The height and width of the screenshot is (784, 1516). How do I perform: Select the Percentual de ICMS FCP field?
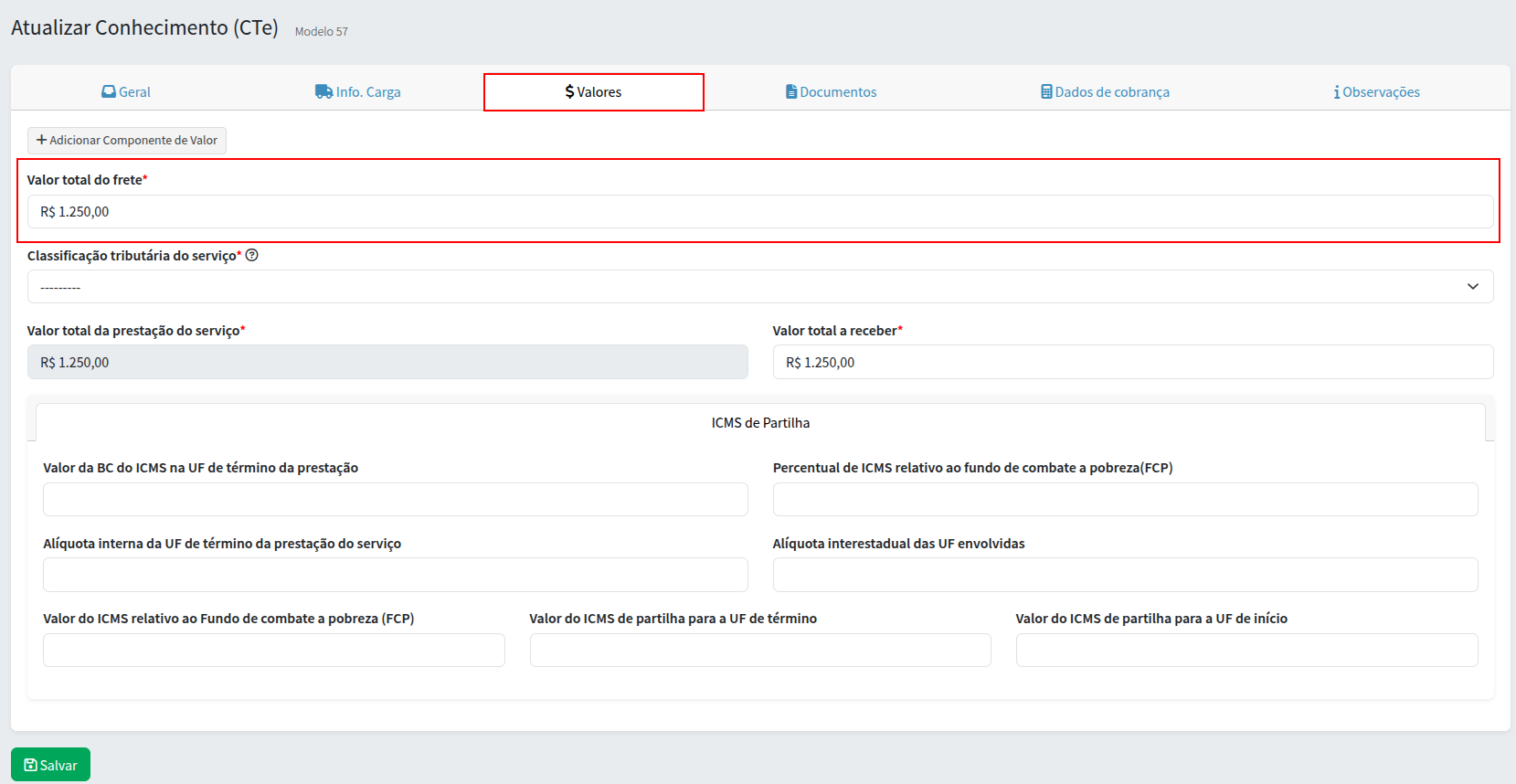1124,500
